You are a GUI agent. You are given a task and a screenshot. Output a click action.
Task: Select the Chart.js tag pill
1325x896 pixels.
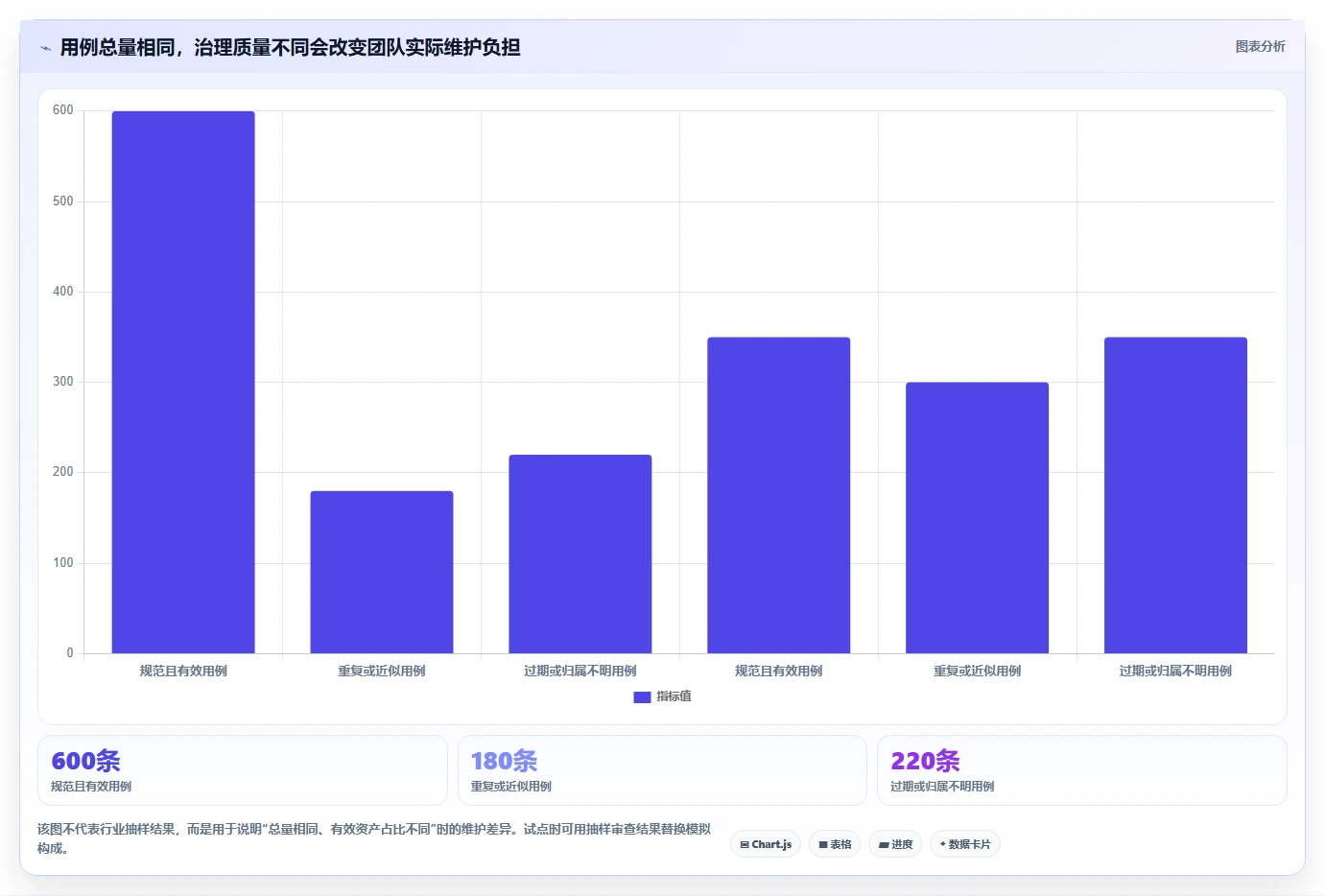tap(766, 844)
